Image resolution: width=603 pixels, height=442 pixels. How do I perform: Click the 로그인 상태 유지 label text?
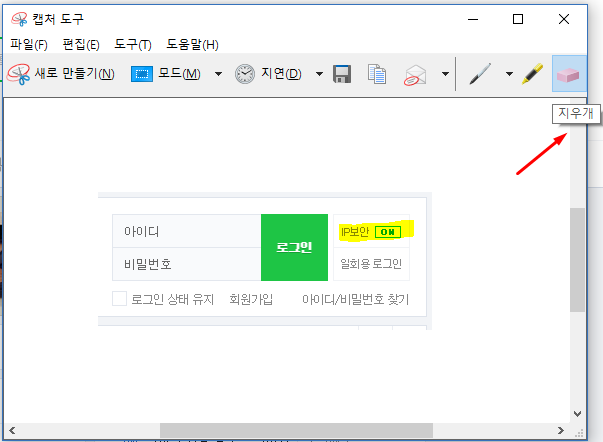pyautogui.click(x=172, y=299)
